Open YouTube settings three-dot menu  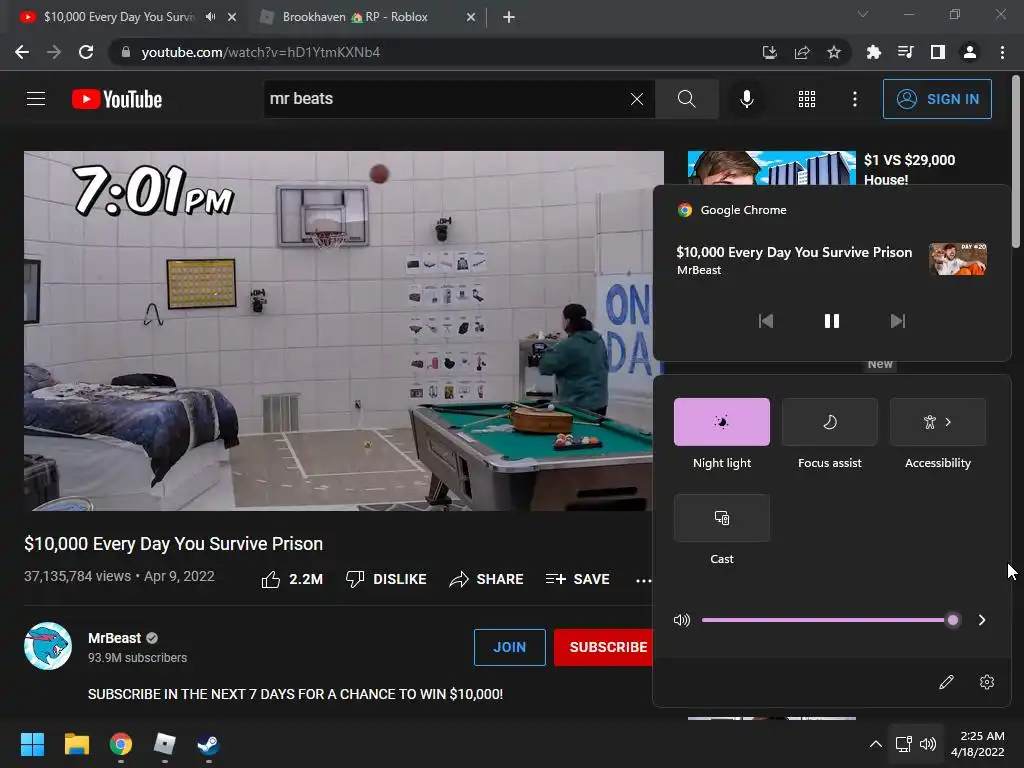pos(855,99)
